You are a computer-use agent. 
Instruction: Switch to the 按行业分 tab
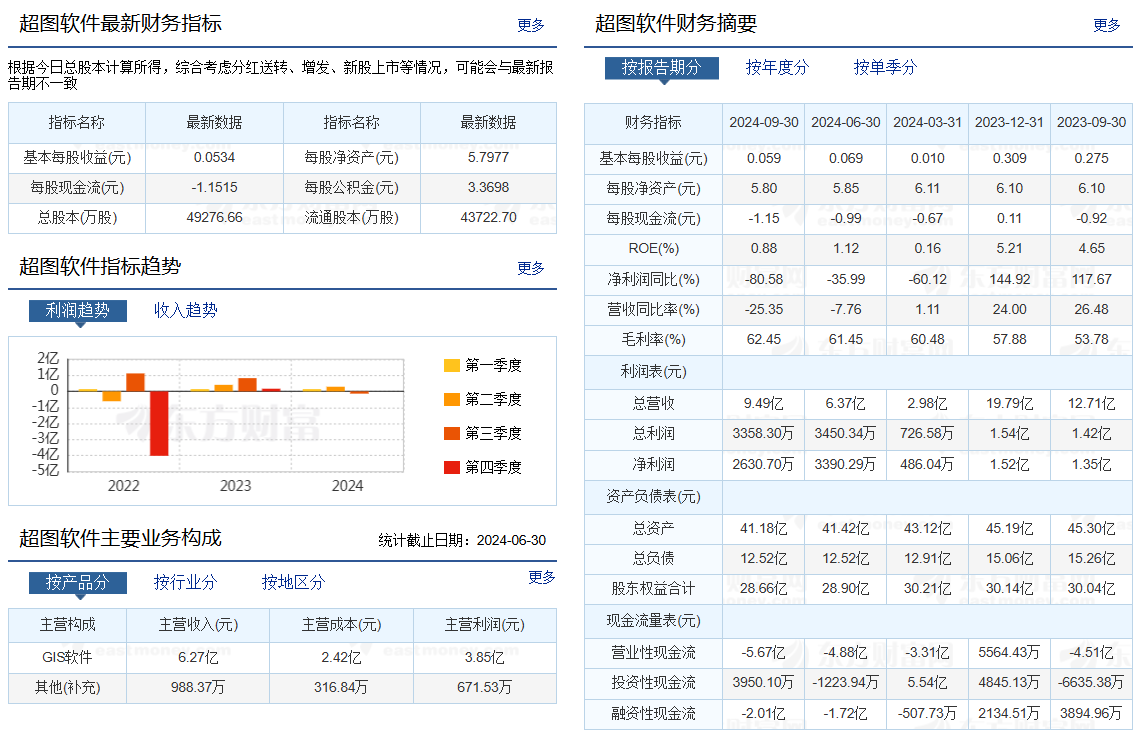(185, 582)
